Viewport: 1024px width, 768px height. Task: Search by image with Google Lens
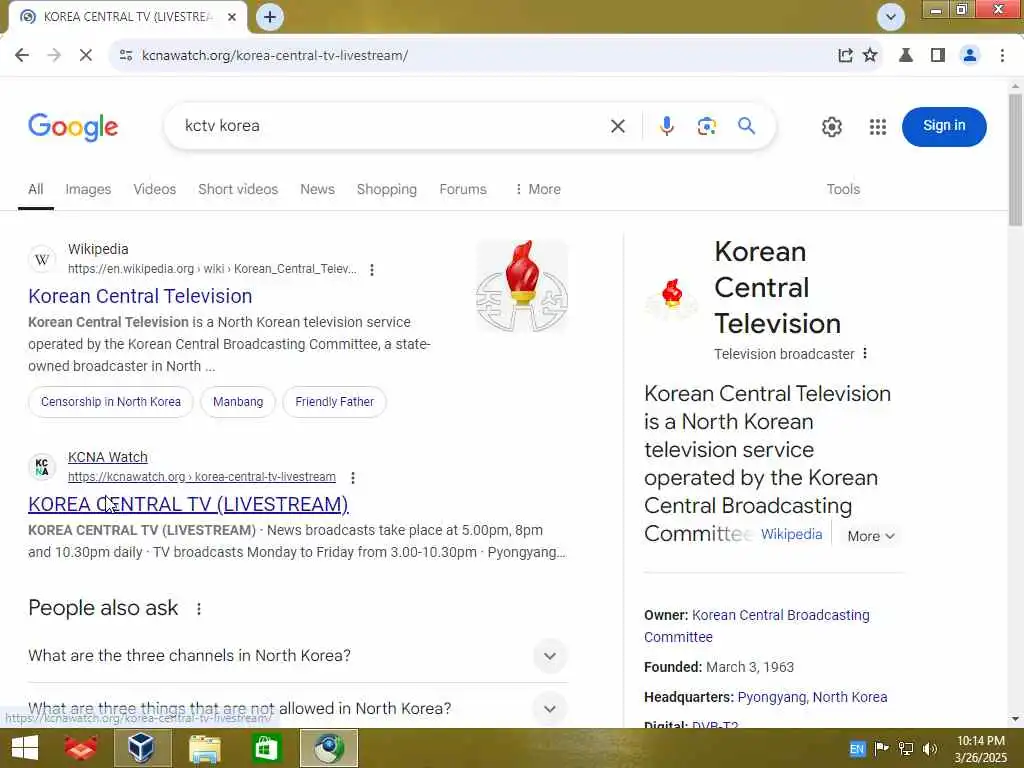[706, 126]
